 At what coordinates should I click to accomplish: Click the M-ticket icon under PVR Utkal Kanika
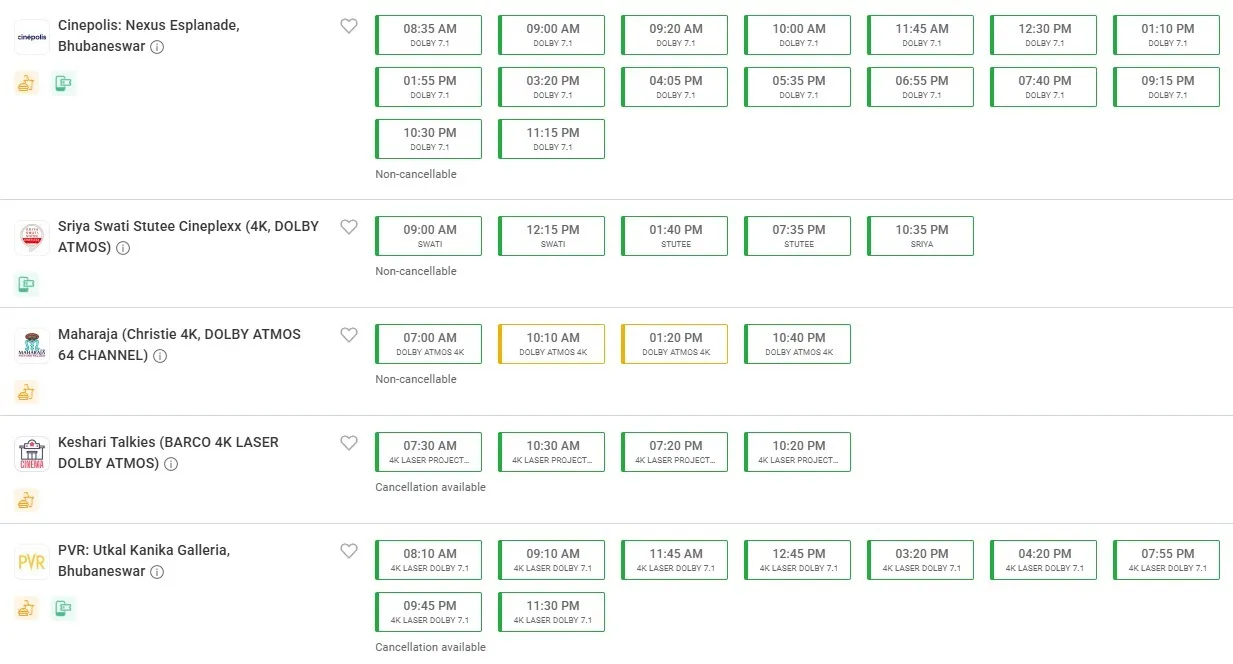click(x=64, y=608)
